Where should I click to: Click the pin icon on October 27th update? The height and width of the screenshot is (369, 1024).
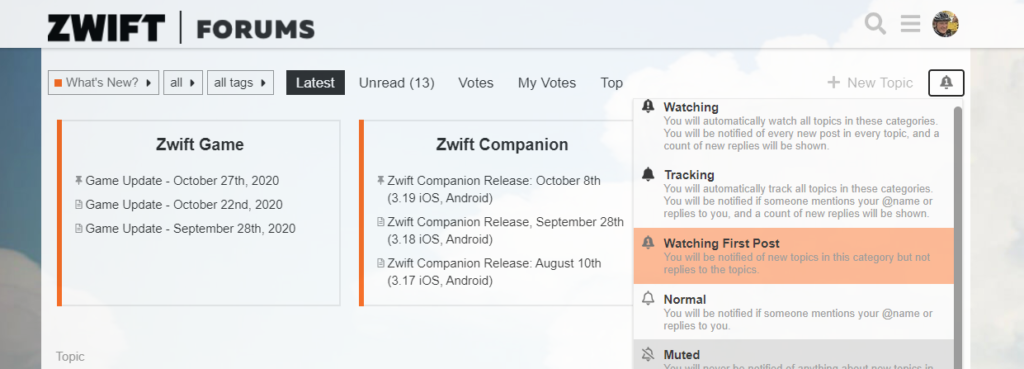[79, 181]
